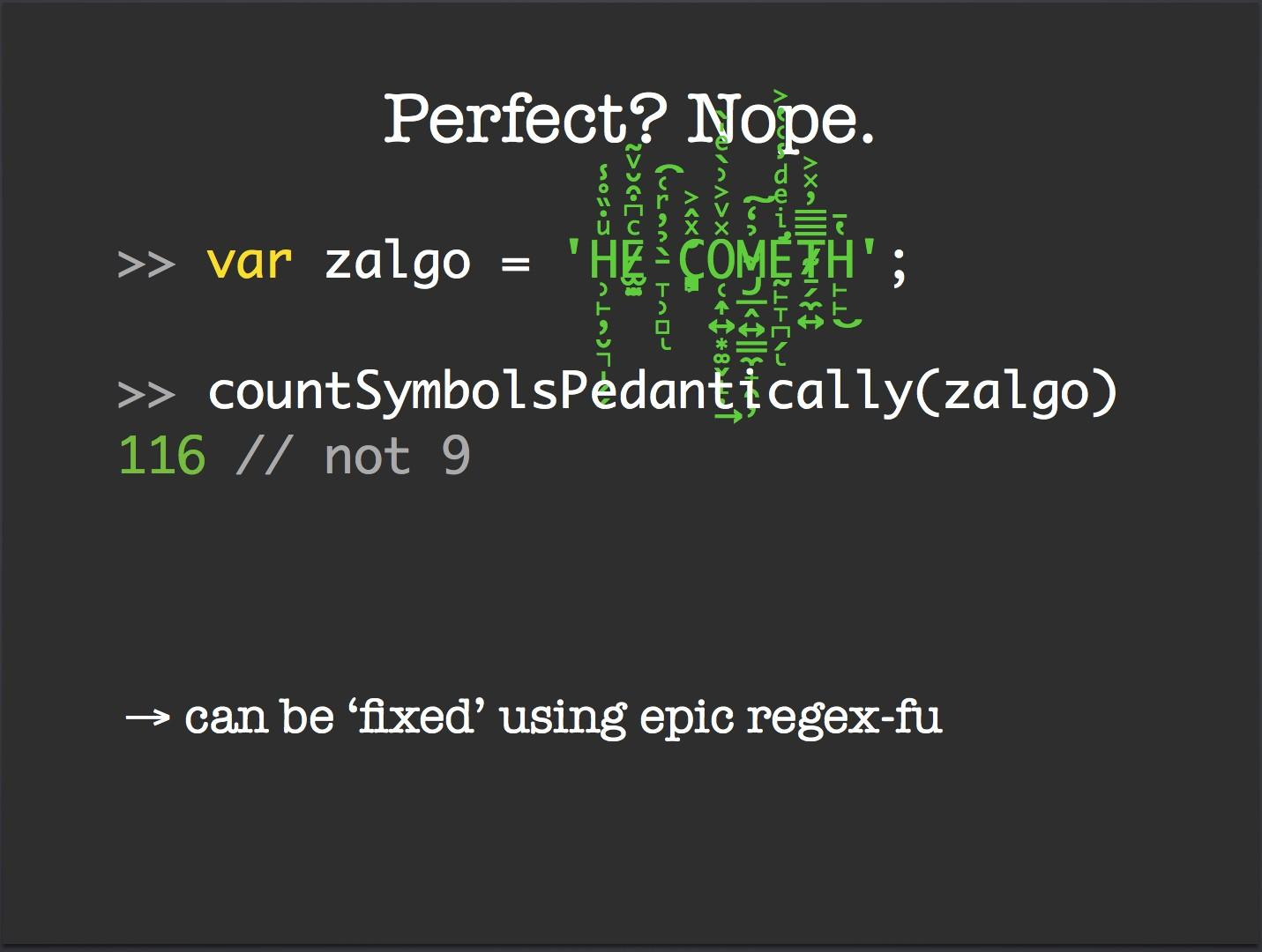Click the word 'Nope.' in the title
Viewport: 1262px width, 952px height.
coord(780,120)
